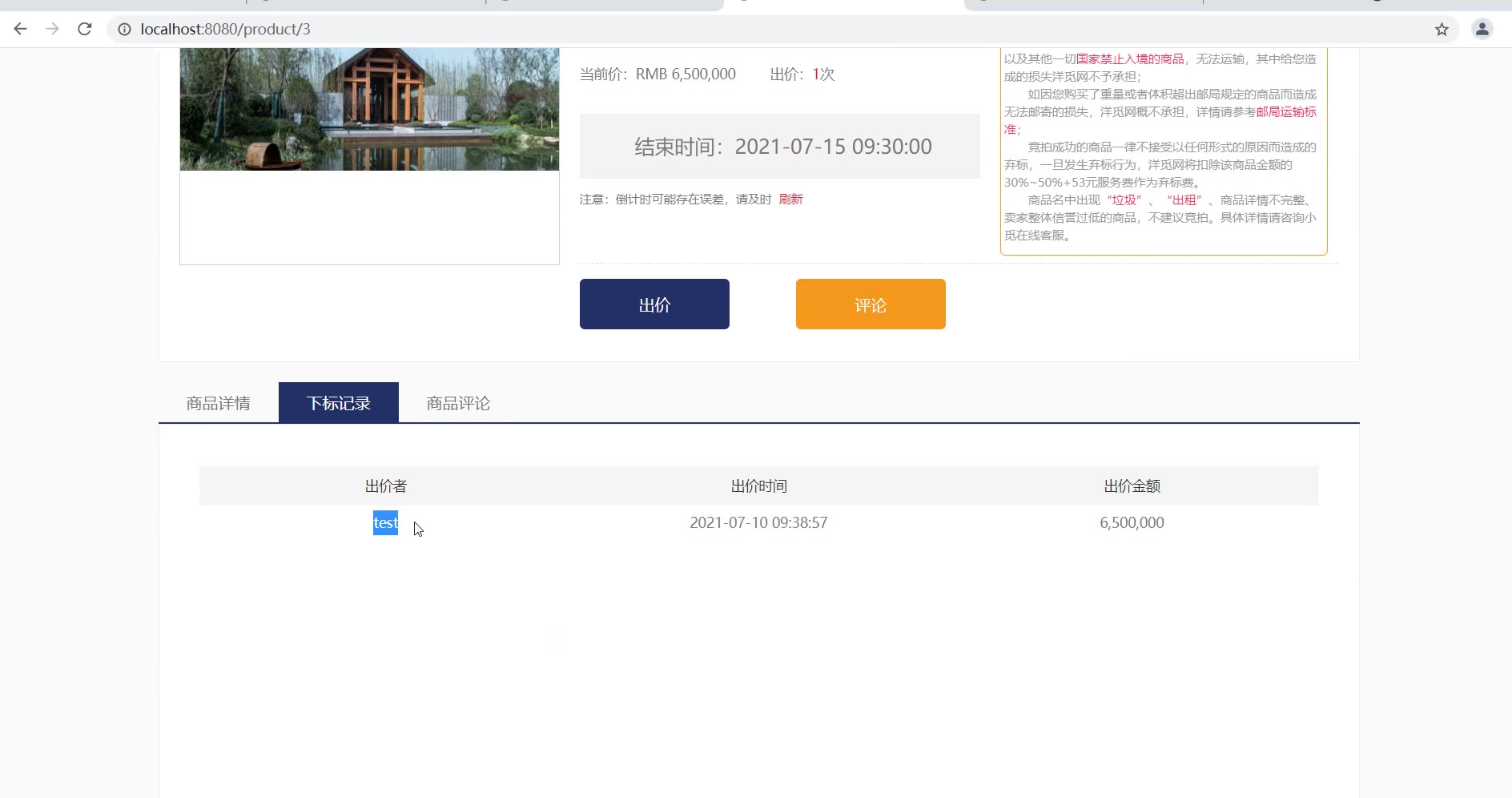Click bid amount 6,500,000 cell
The height and width of the screenshot is (798, 1512).
pyautogui.click(x=1132, y=522)
